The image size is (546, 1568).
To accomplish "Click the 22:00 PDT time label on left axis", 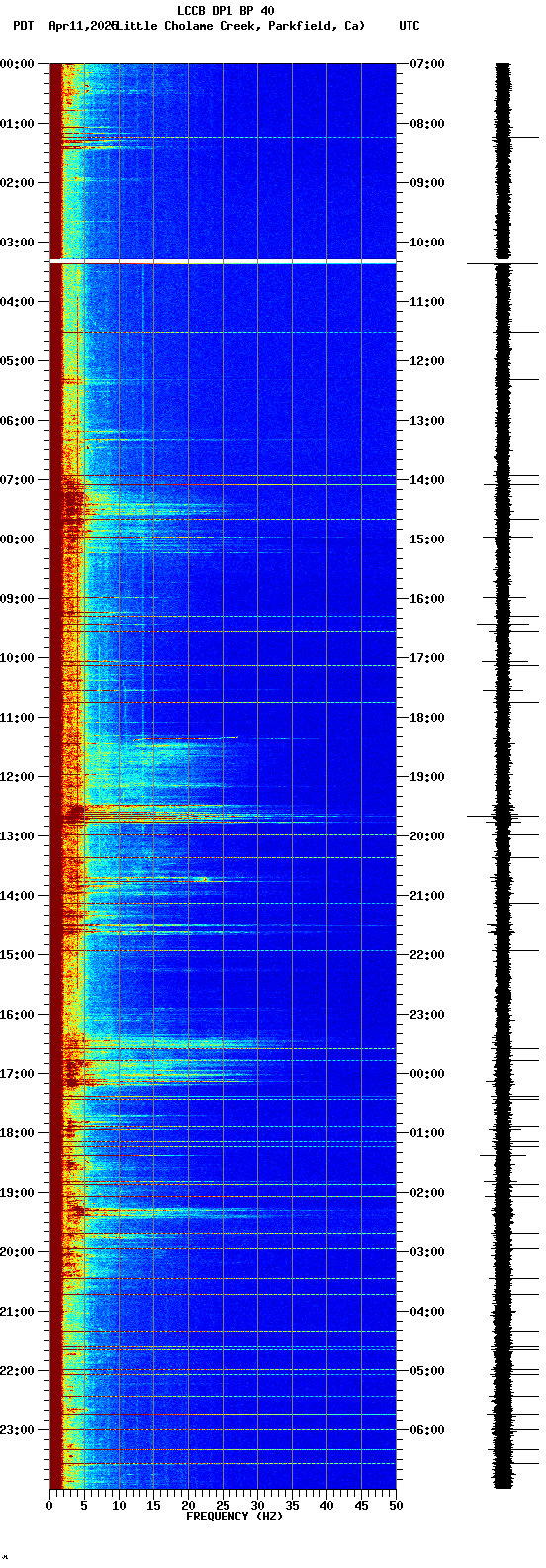I will 17,1371.
